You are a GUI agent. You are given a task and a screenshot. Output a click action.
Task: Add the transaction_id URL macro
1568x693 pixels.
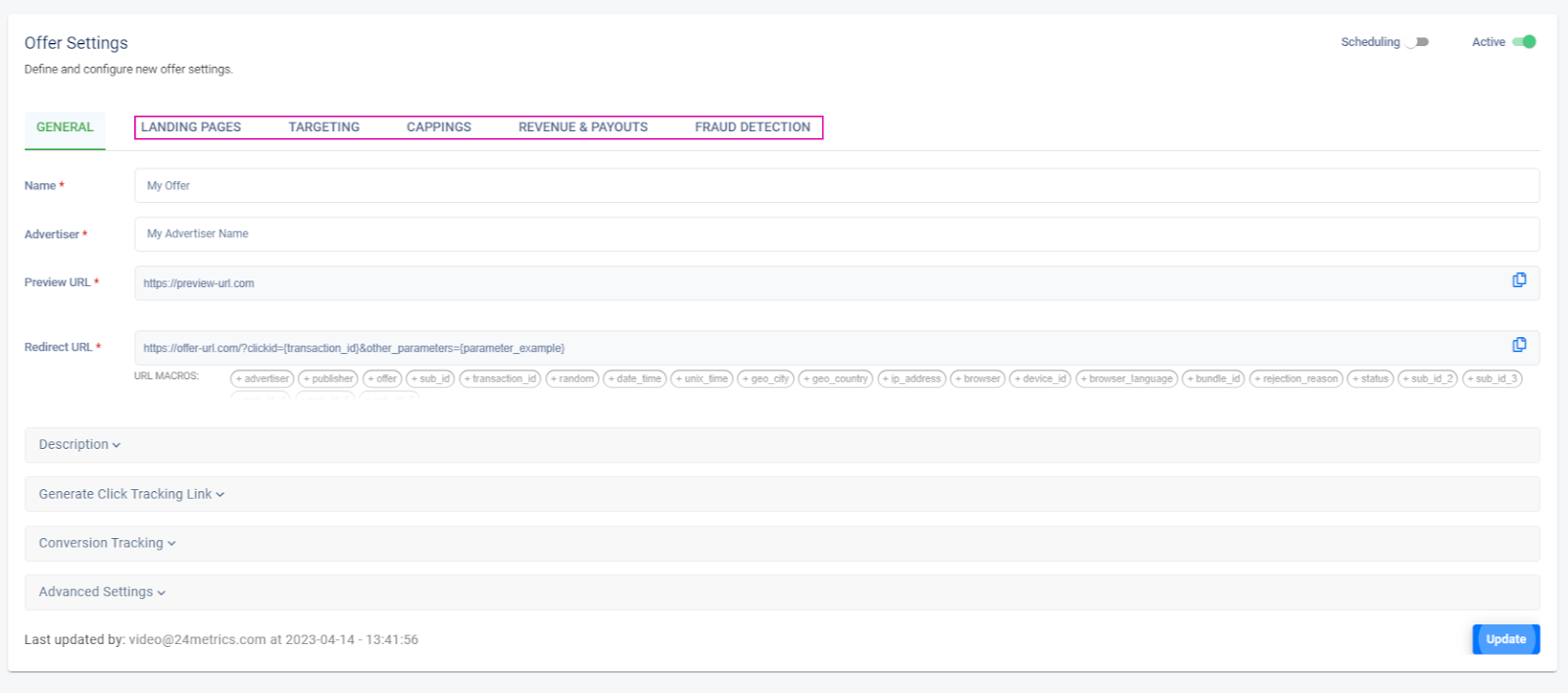point(500,378)
